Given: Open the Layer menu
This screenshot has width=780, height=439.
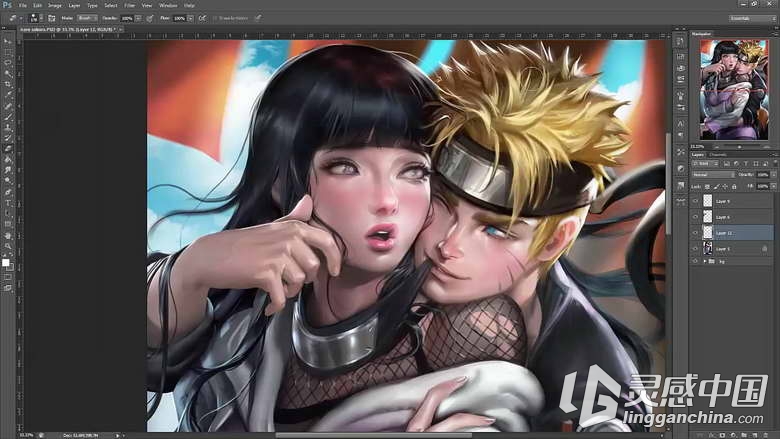Looking at the screenshot, I should coord(74,5).
